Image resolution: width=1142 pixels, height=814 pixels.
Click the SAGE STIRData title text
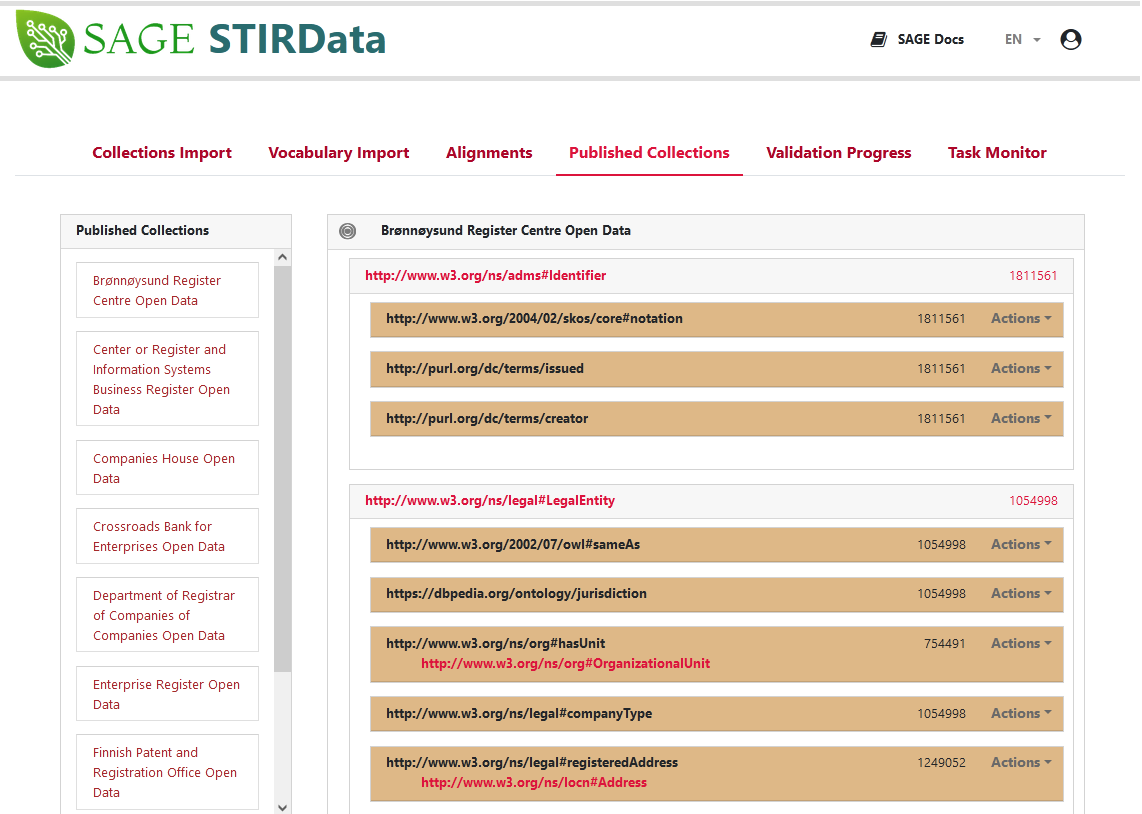(234, 39)
